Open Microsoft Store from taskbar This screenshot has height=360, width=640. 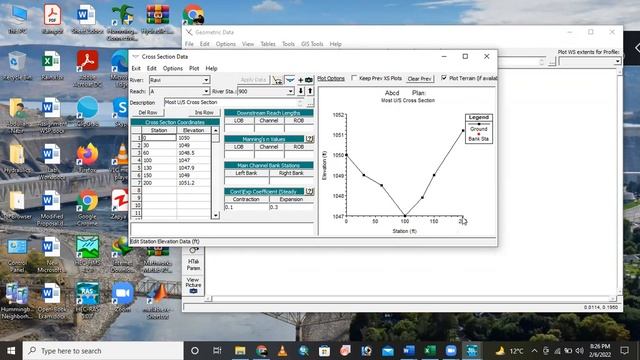coord(324,351)
